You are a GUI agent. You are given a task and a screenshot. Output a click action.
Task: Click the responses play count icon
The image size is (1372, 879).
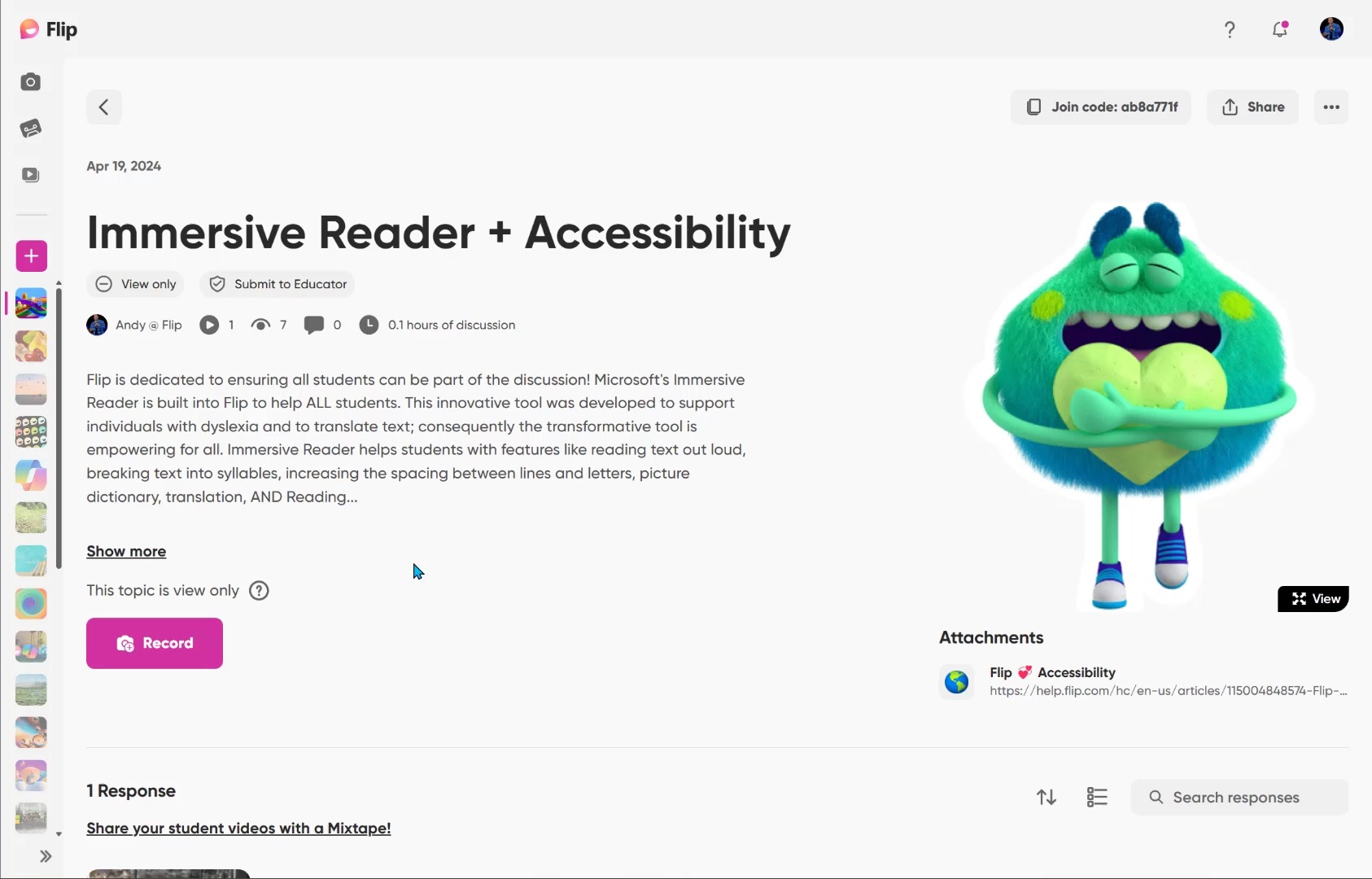[209, 326]
